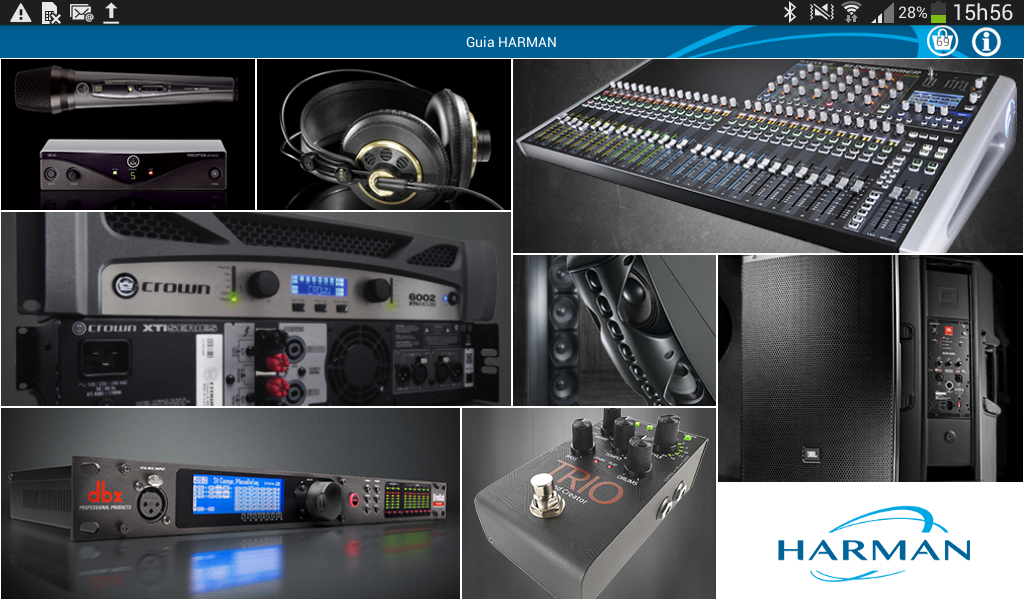Tap the upload arrow notification icon
The image size is (1024, 600).
point(112,12)
